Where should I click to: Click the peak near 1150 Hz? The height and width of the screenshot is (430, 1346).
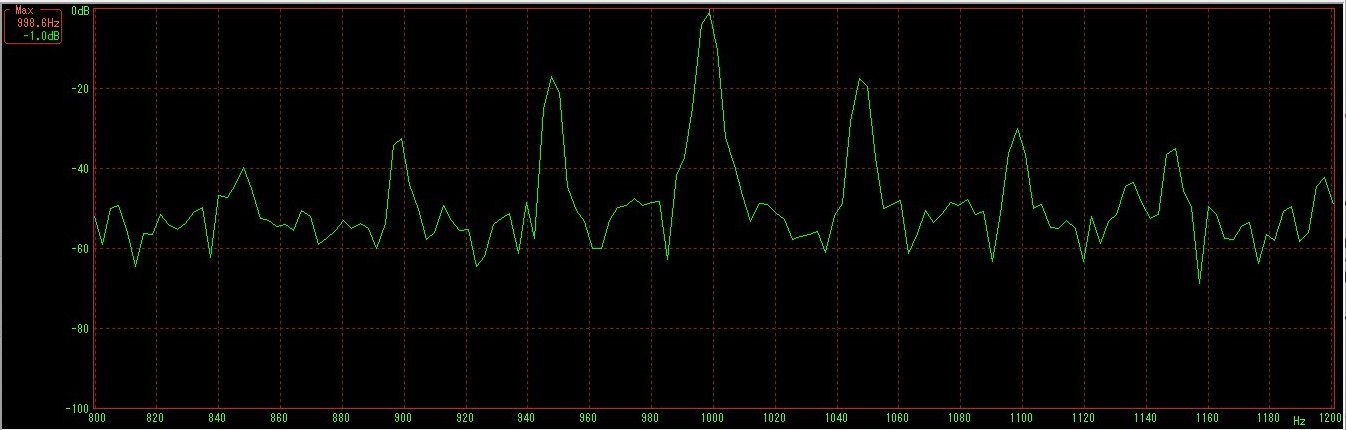pyautogui.click(x=1174, y=149)
